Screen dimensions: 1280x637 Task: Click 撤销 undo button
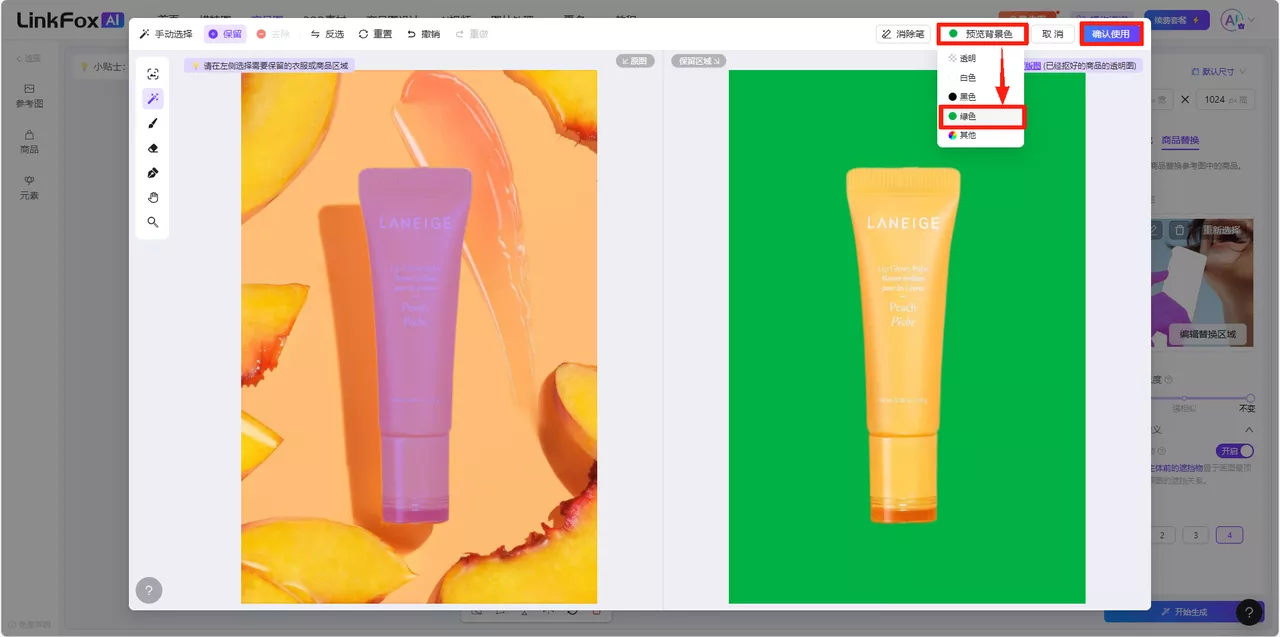(x=423, y=34)
